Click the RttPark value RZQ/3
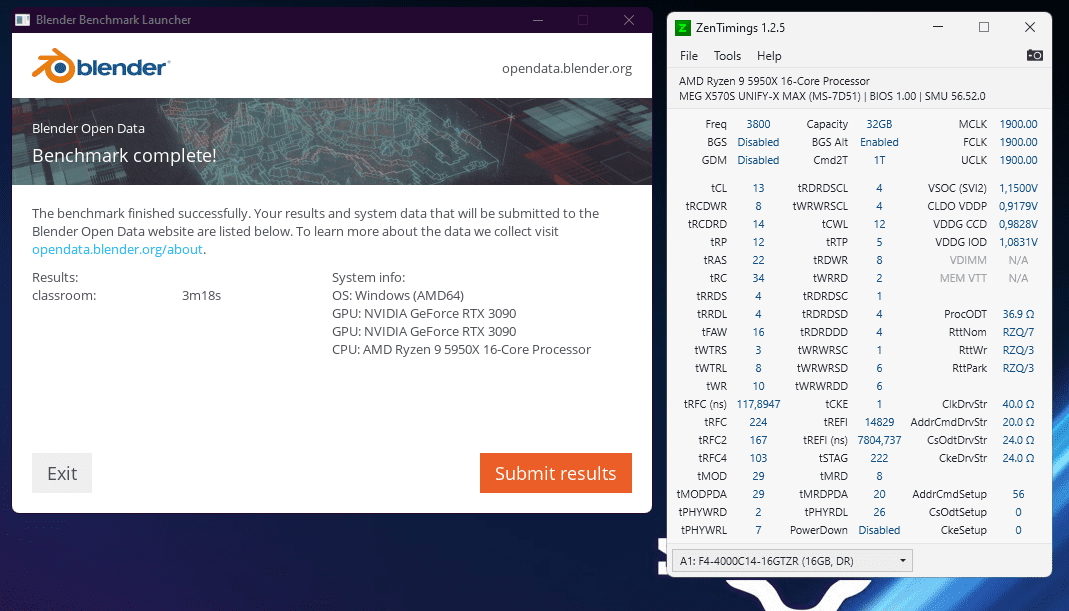 pos(1019,368)
